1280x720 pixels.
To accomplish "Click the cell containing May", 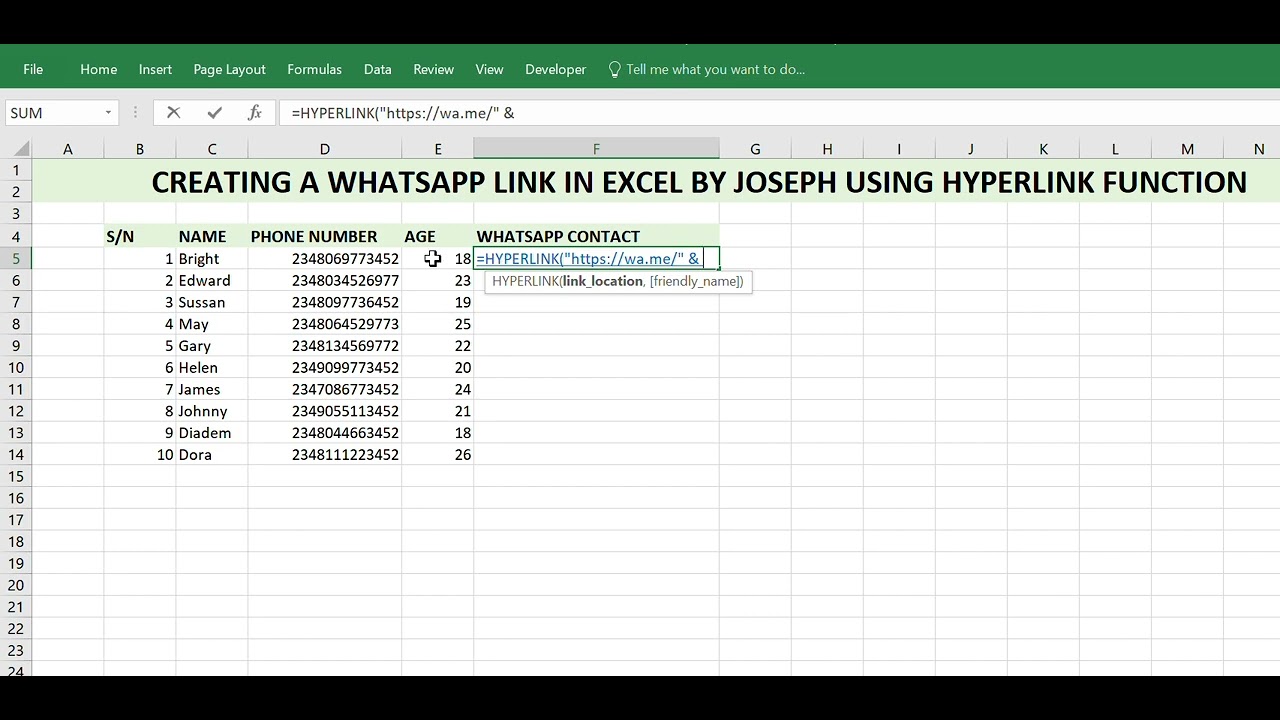I will coord(211,324).
